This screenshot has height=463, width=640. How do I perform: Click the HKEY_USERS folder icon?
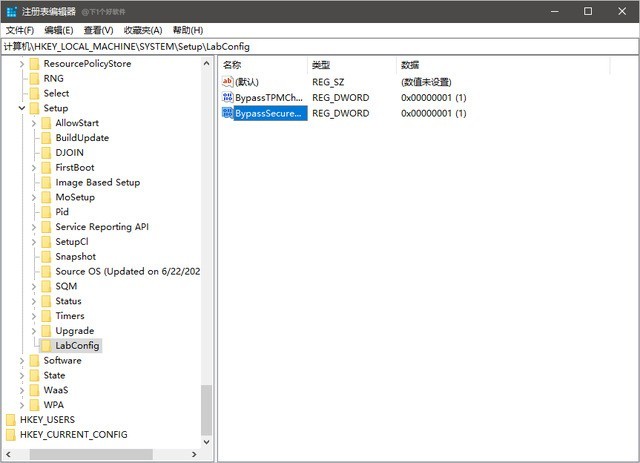click(11, 420)
